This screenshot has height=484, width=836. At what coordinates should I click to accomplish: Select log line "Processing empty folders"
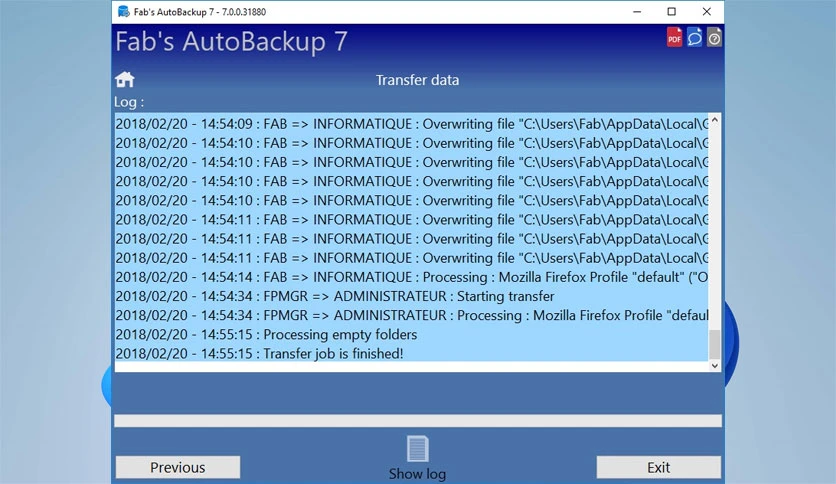point(412,334)
